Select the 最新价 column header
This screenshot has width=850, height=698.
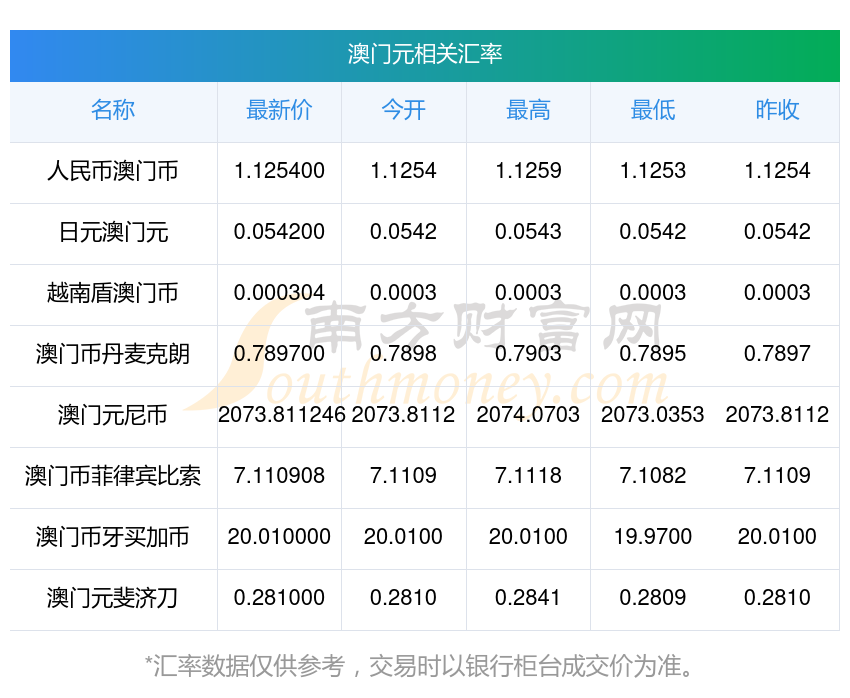click(279, 110)
